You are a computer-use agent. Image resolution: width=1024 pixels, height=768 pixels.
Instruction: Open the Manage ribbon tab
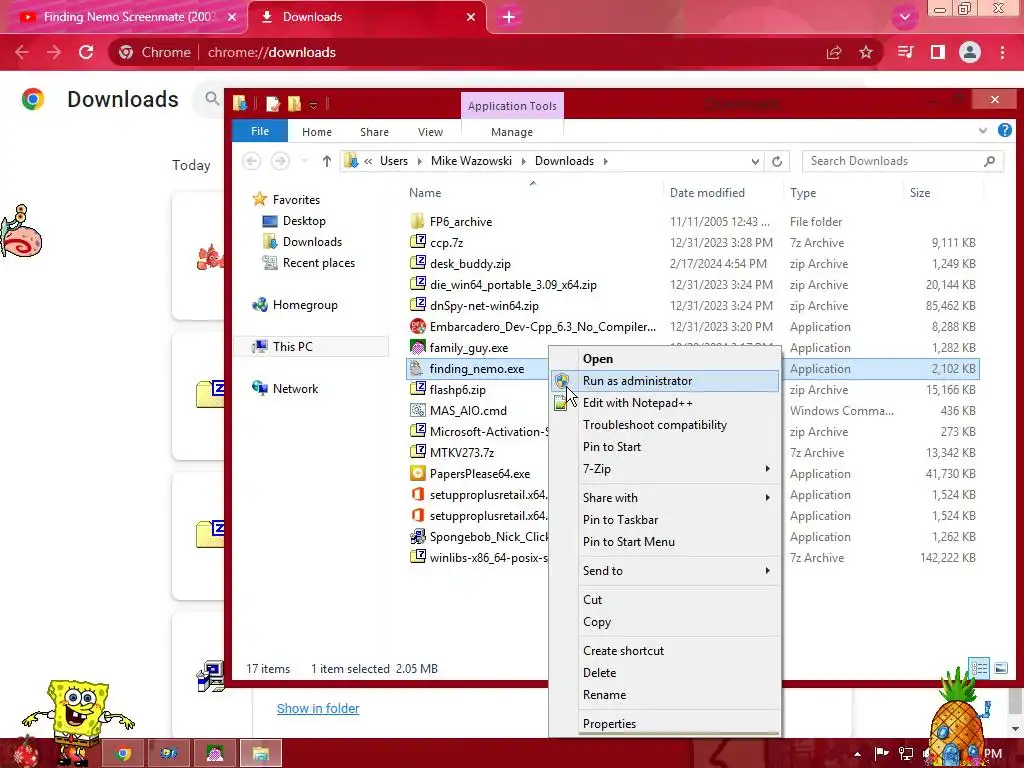pos(512,132)
